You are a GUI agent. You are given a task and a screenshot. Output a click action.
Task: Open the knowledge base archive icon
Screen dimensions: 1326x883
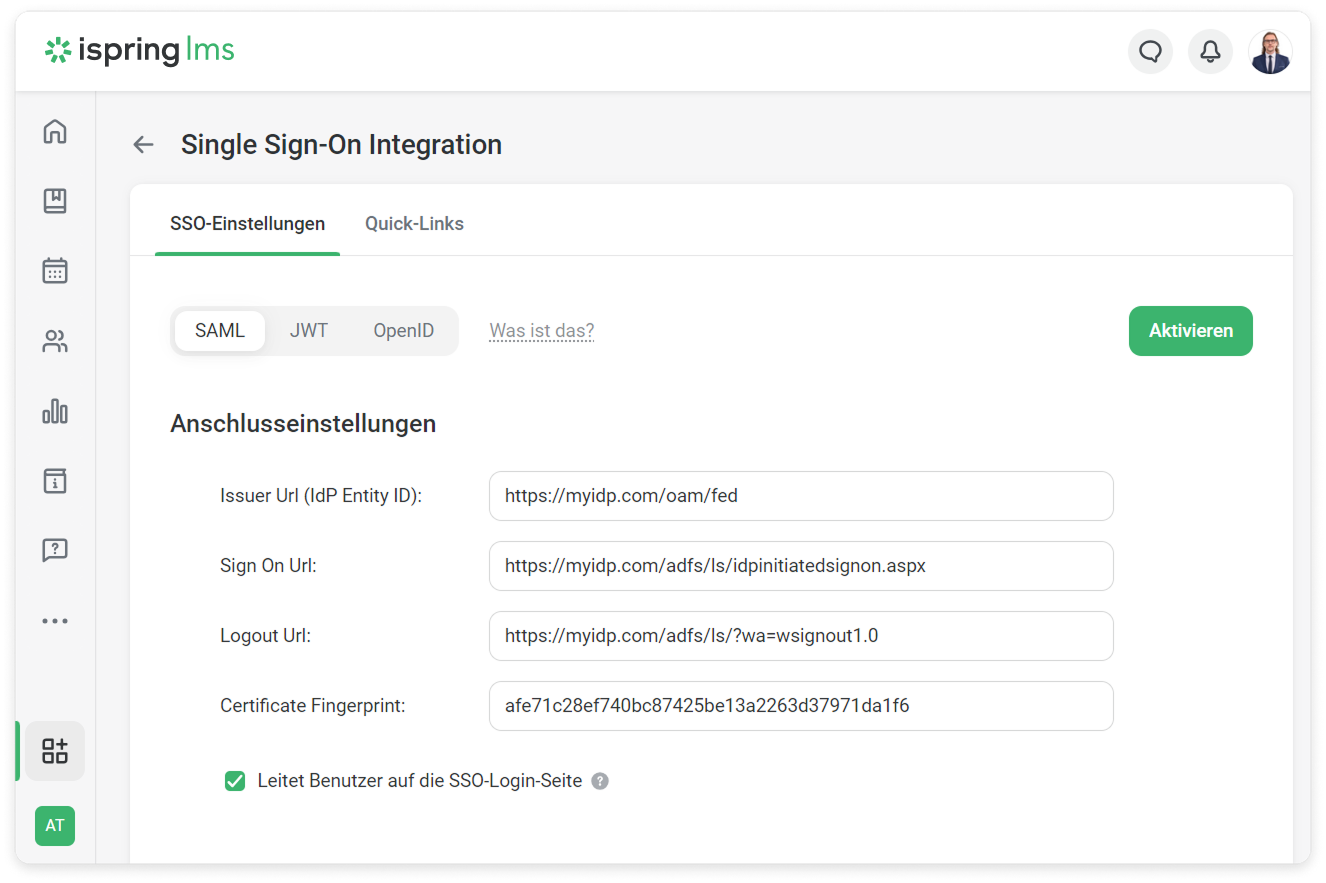tap(55, 480)
